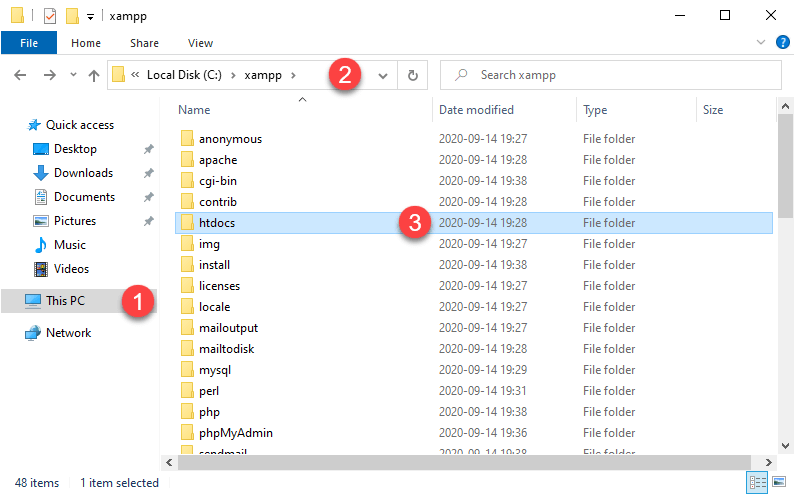Click in the Search xampp field
Screen dimensions: 795x495
click(x=610, y=75)
